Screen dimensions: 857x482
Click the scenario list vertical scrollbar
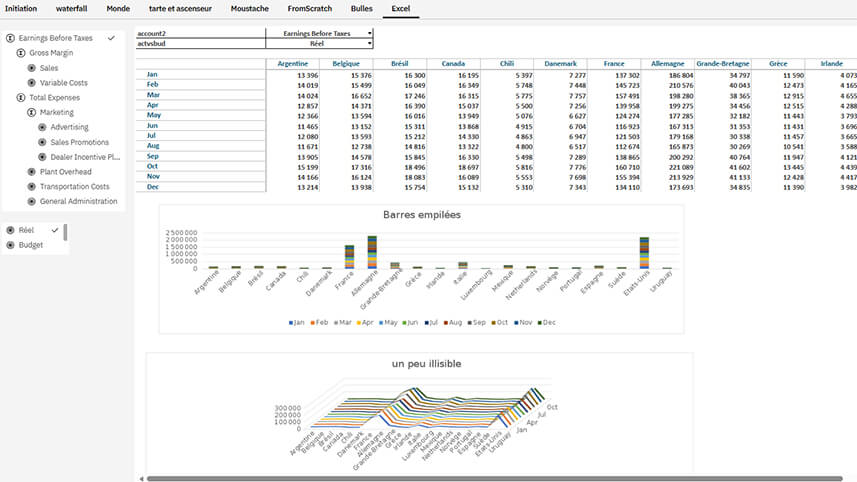[x=66, y=232]
